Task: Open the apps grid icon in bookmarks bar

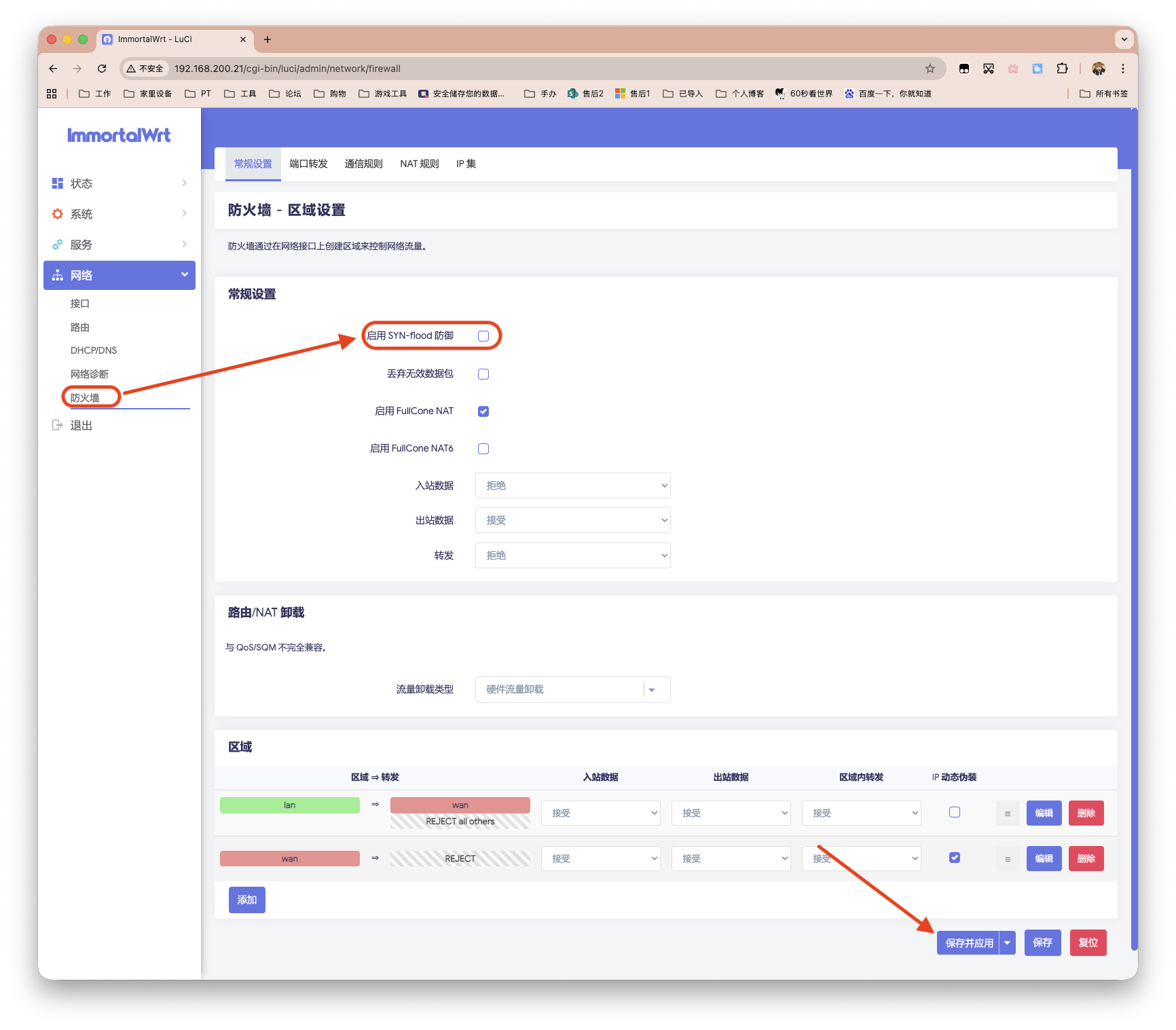Action: click(52, 94)
